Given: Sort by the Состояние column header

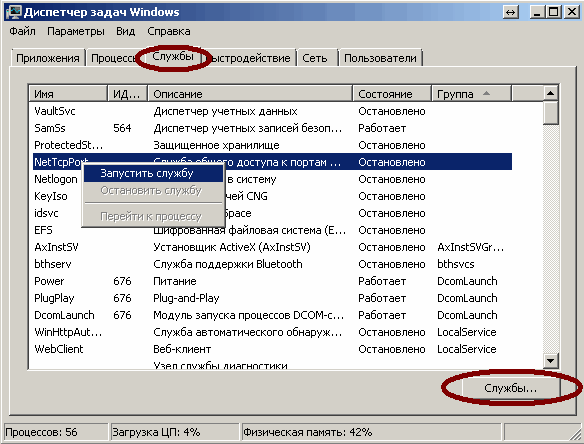Looking at the screenshot, I should (391, 94).
